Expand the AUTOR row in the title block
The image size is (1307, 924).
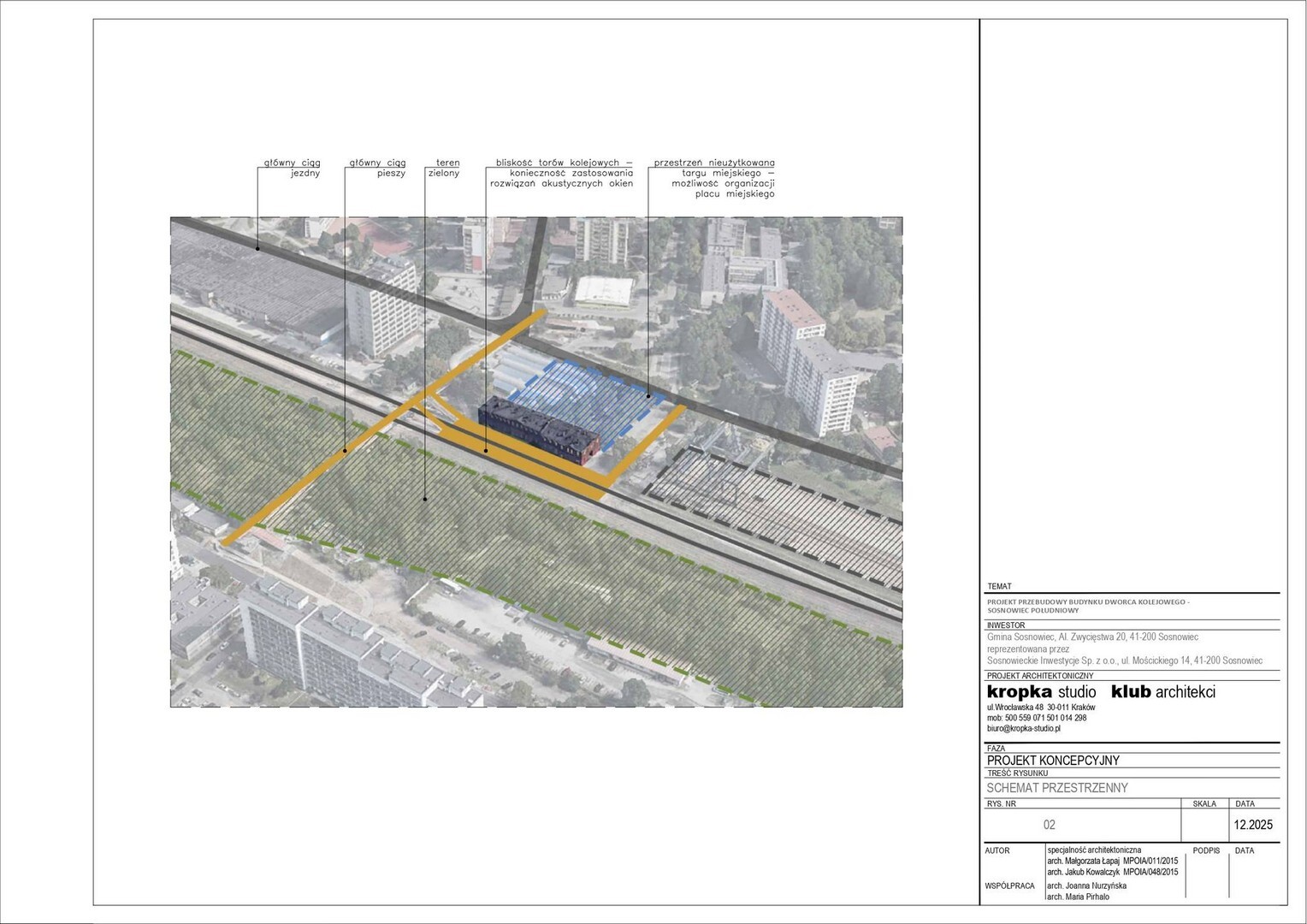coord(997,850)
